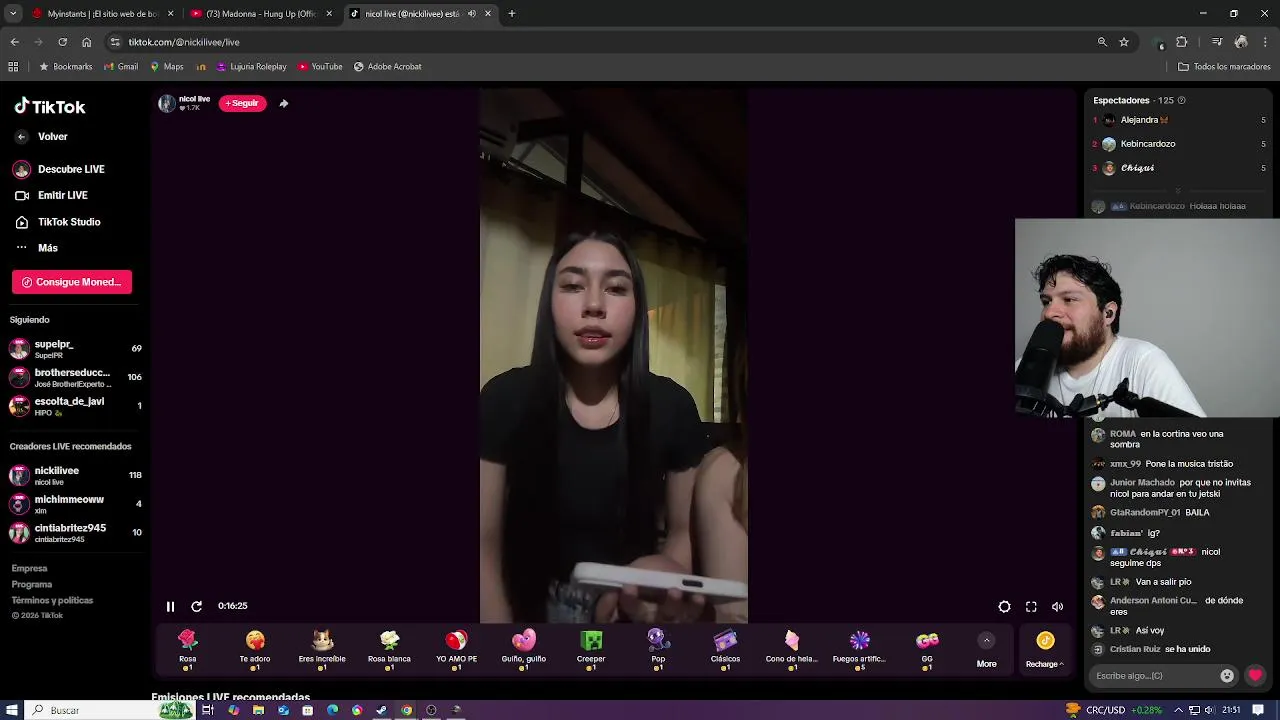Open brotherseducc live from Siguiendo list
The height and width of the screenshot is (720, 1280).
[x=75, y=377]
